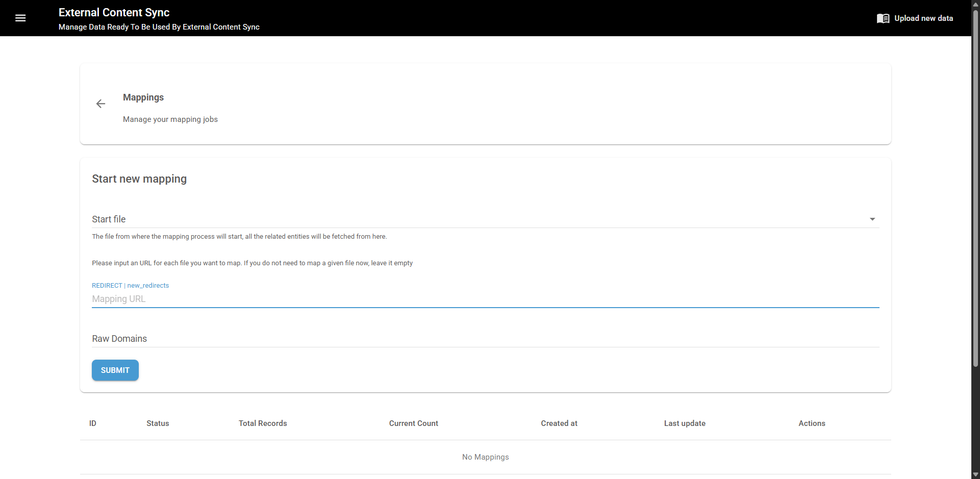The width and height of the screenshot is (980, 479).
Task: Click the scrollbar down arrow
Action: (x=976, y=475)
